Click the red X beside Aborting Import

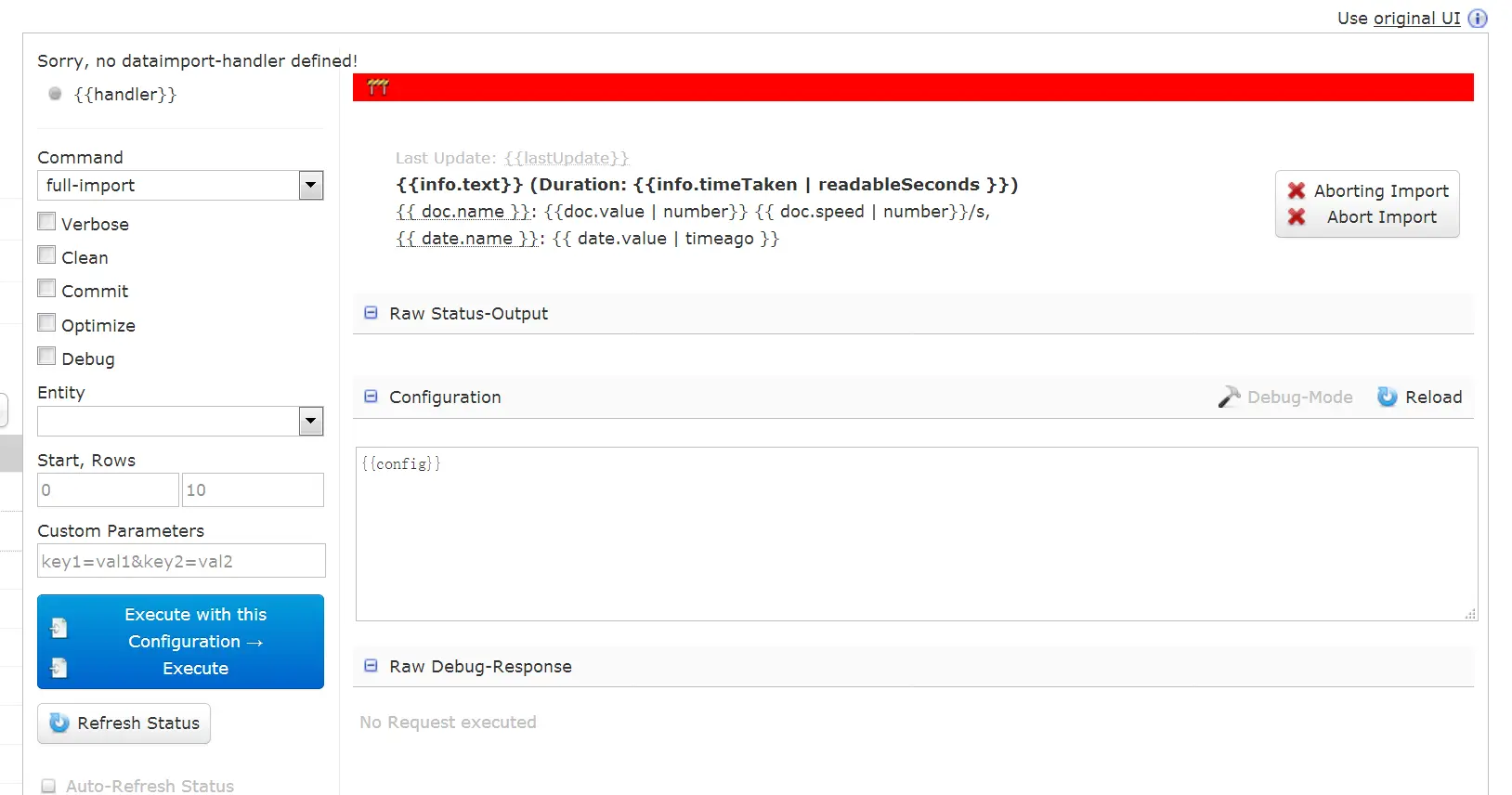1297,190
